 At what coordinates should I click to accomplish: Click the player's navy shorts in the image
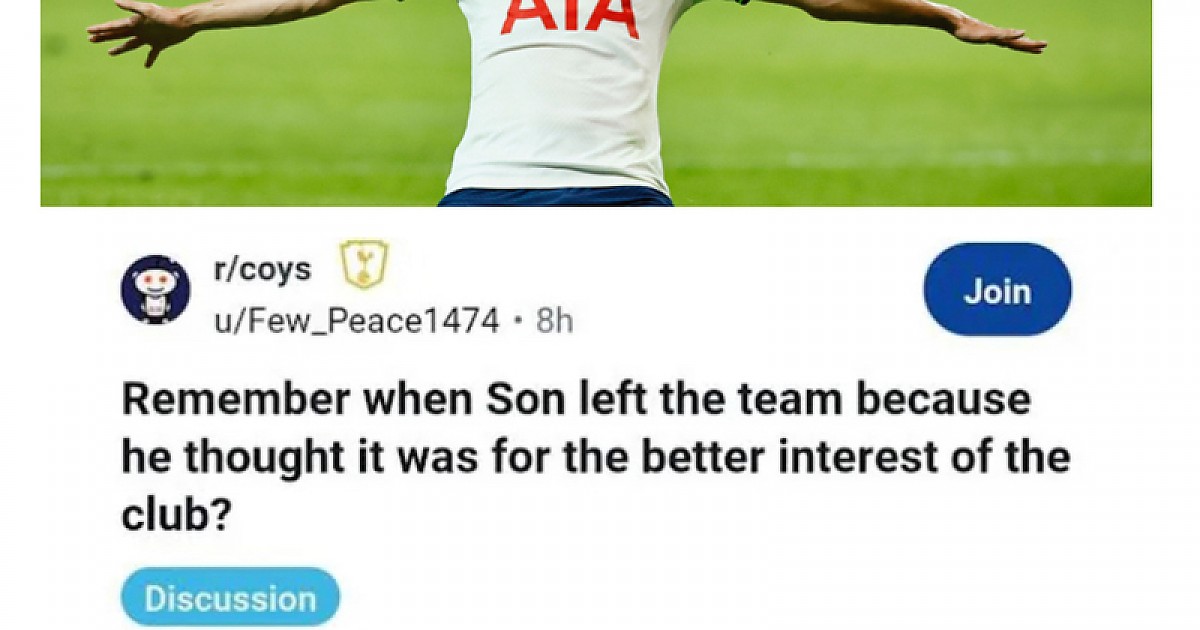[x=556, y=197]
